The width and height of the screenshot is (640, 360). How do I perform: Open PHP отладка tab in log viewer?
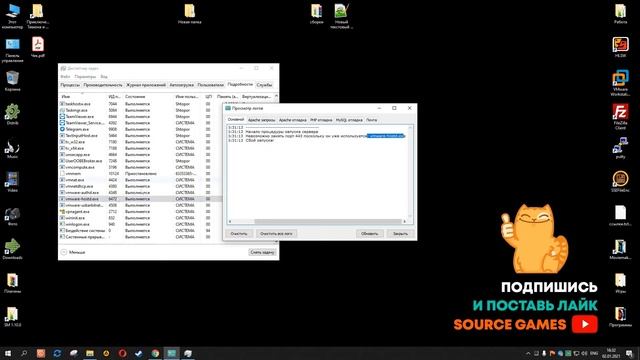(x=321, y=120)
